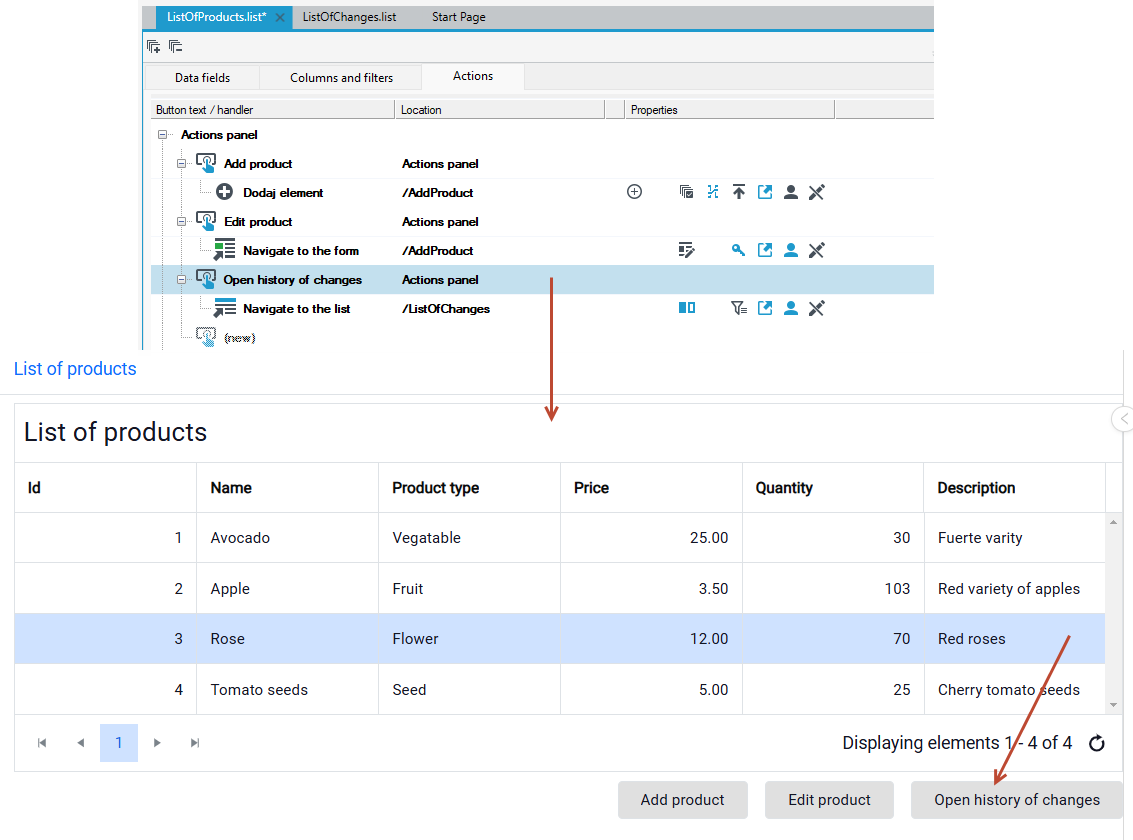Click the upward arrow icon in Dodaj element row
This screenshot has height=840, width=1133.
(738, 192)
